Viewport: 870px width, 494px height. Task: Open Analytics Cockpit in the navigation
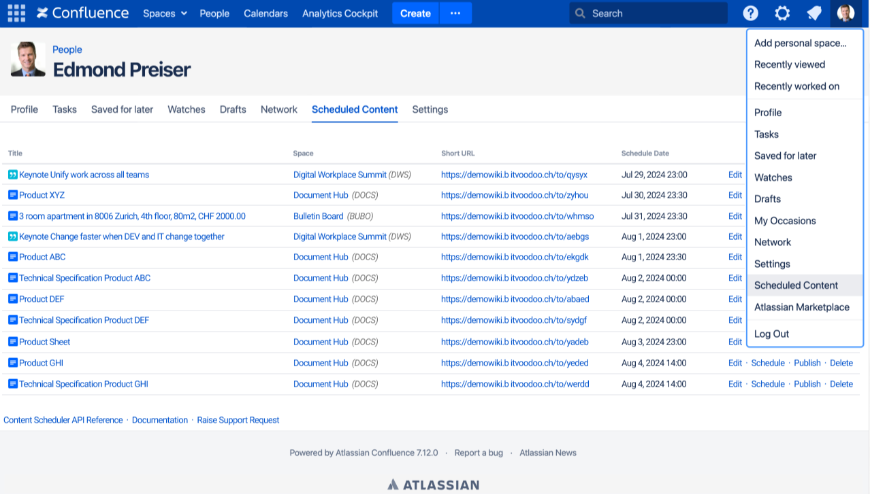point(340,13)
